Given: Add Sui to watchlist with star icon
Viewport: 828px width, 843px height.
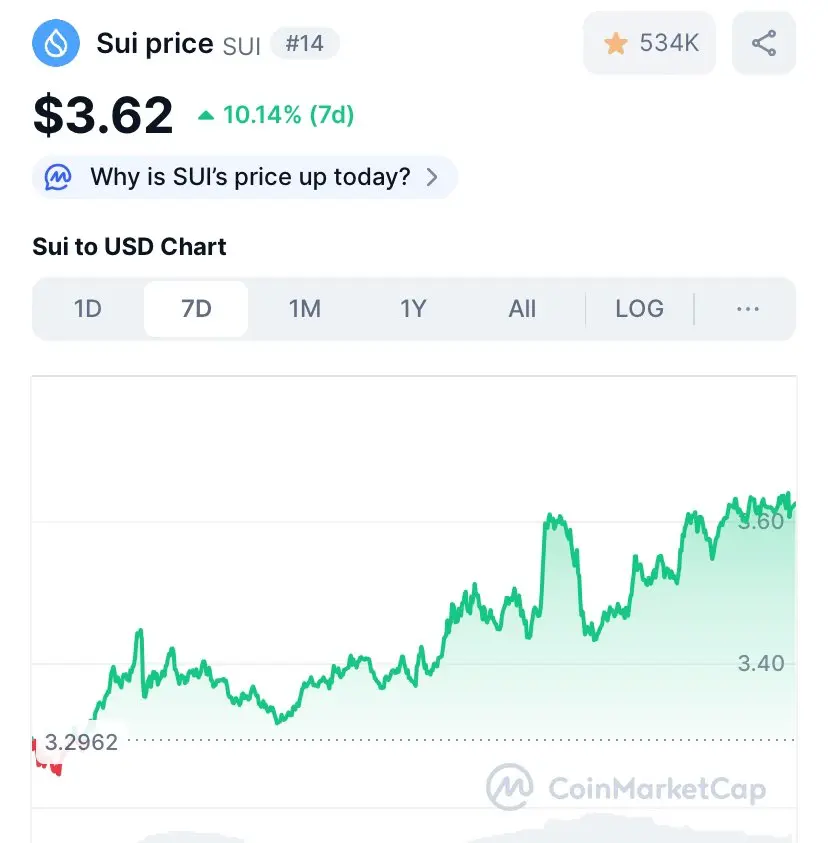Looking at the screenshot, I should (616, 43).
